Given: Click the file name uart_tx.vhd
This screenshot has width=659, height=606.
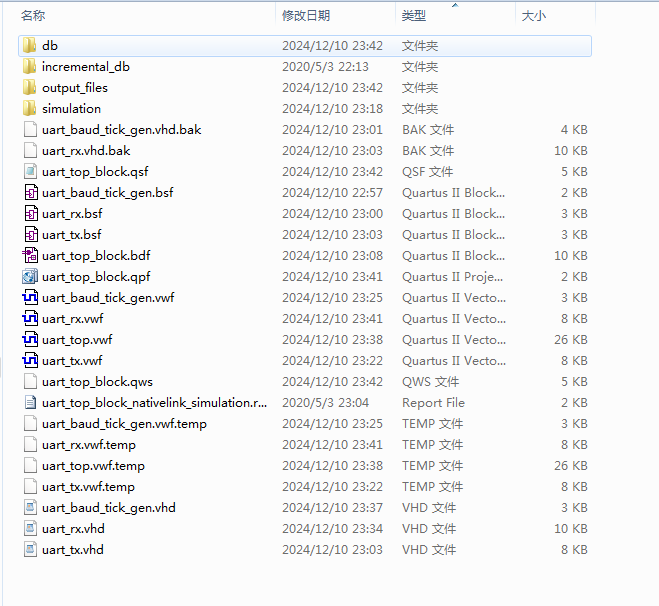Looking at the screenshot, I should (73, 550).
